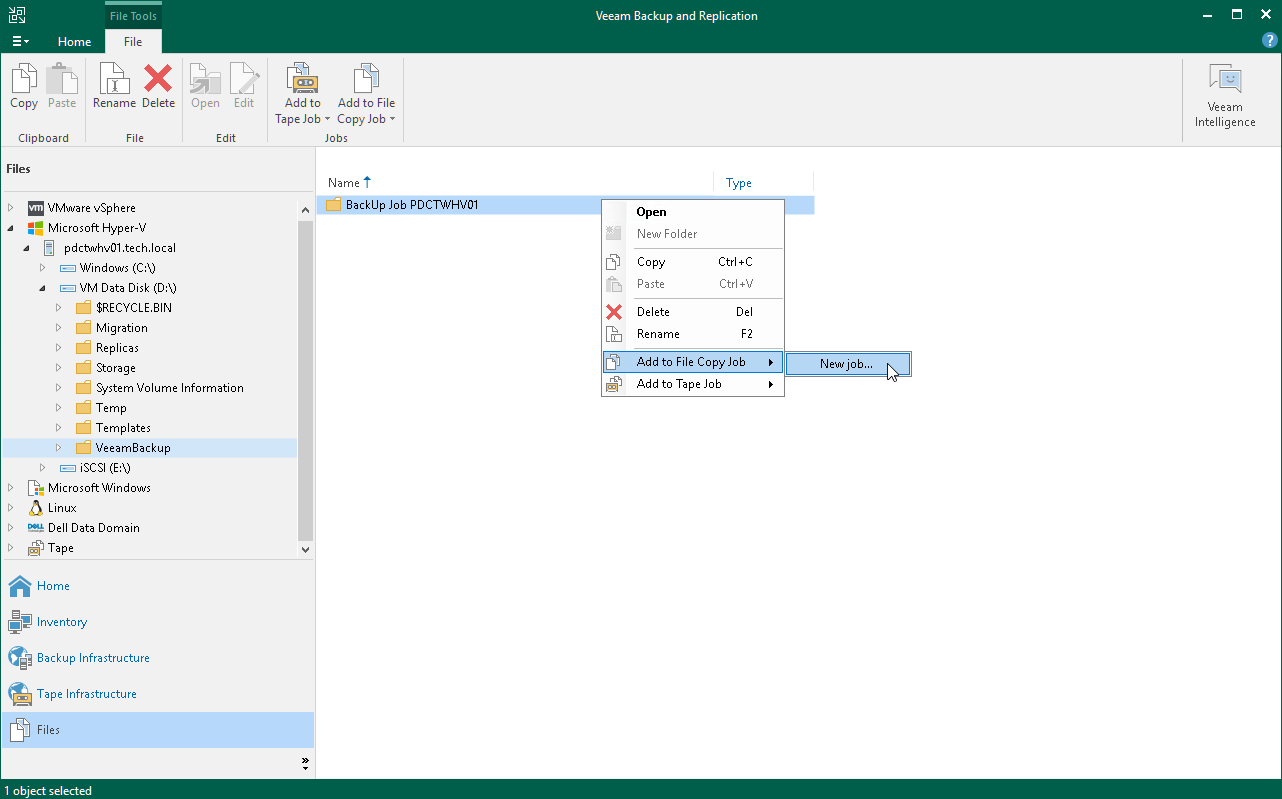1282x799 pixels.
Task: Open the Backup Infrastructure view
Action: [157, 658]
